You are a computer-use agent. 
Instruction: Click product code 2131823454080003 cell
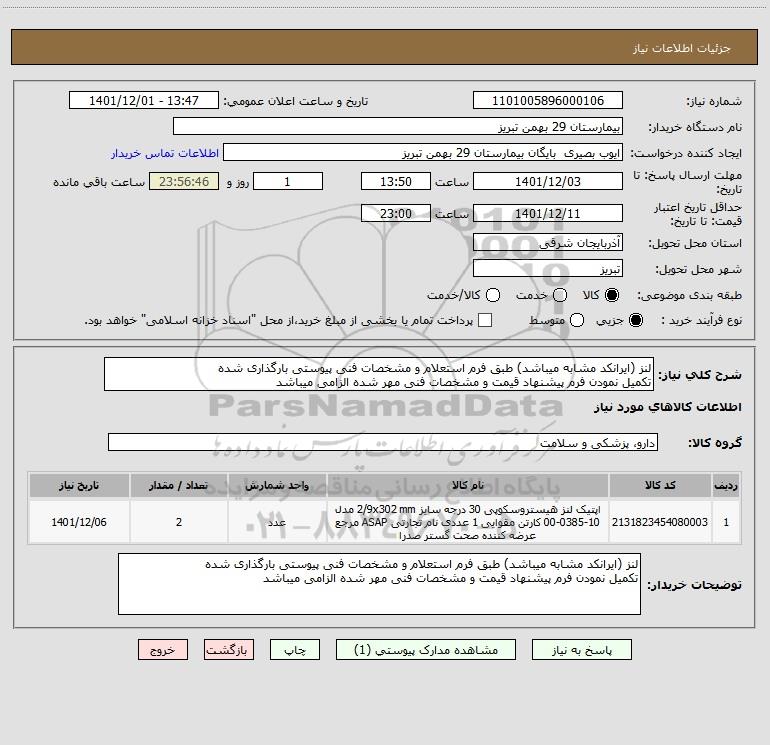click(660, 522)
